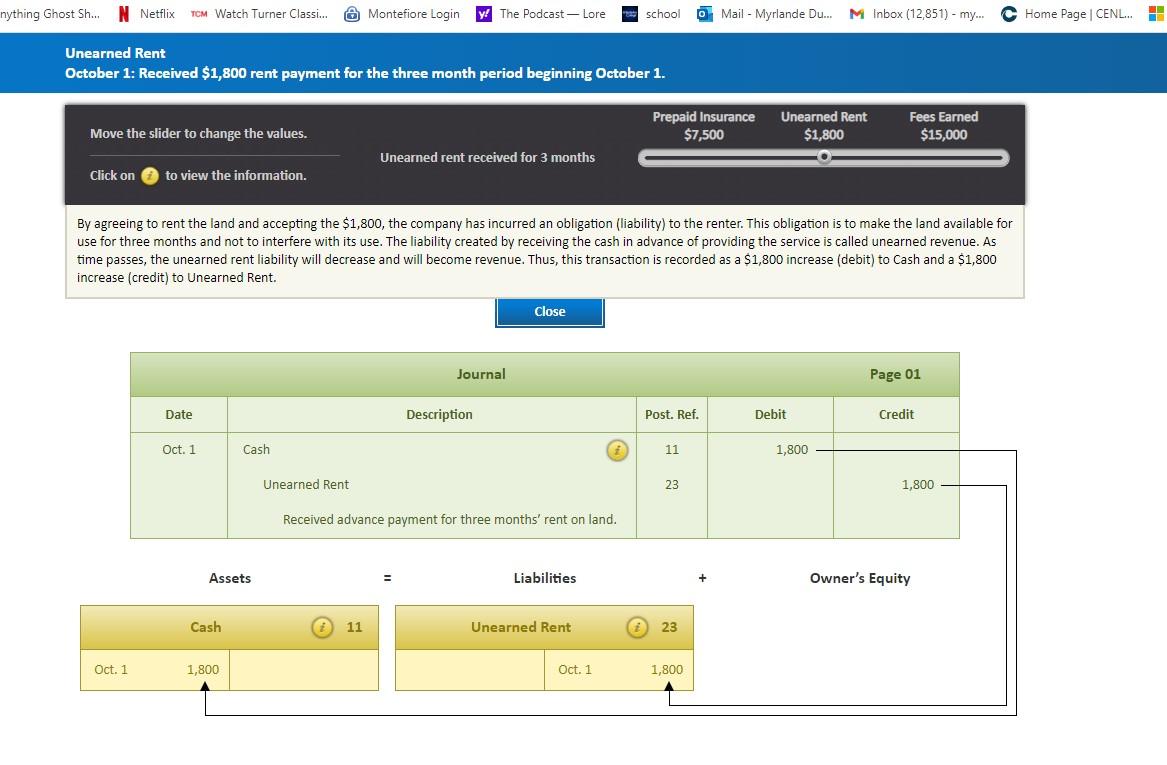Click the 1,800 debit in Cash T-account

pos(202,670)
